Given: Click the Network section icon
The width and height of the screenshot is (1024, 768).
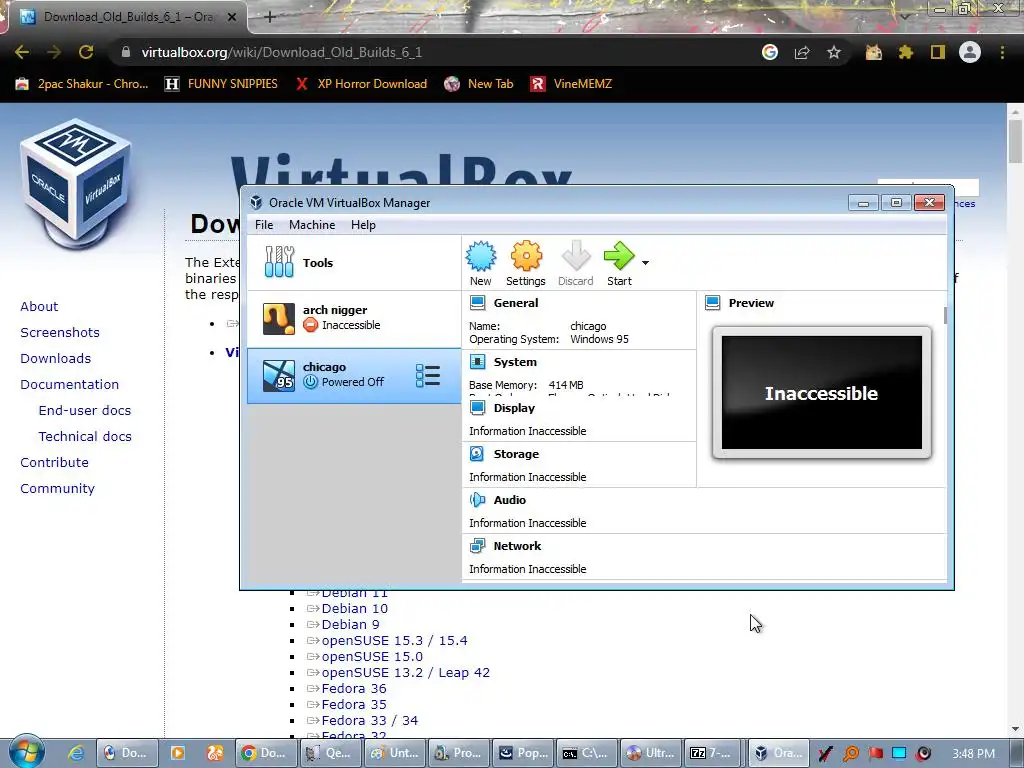Looking at the screenshot, I should click(x=477, y=546).
